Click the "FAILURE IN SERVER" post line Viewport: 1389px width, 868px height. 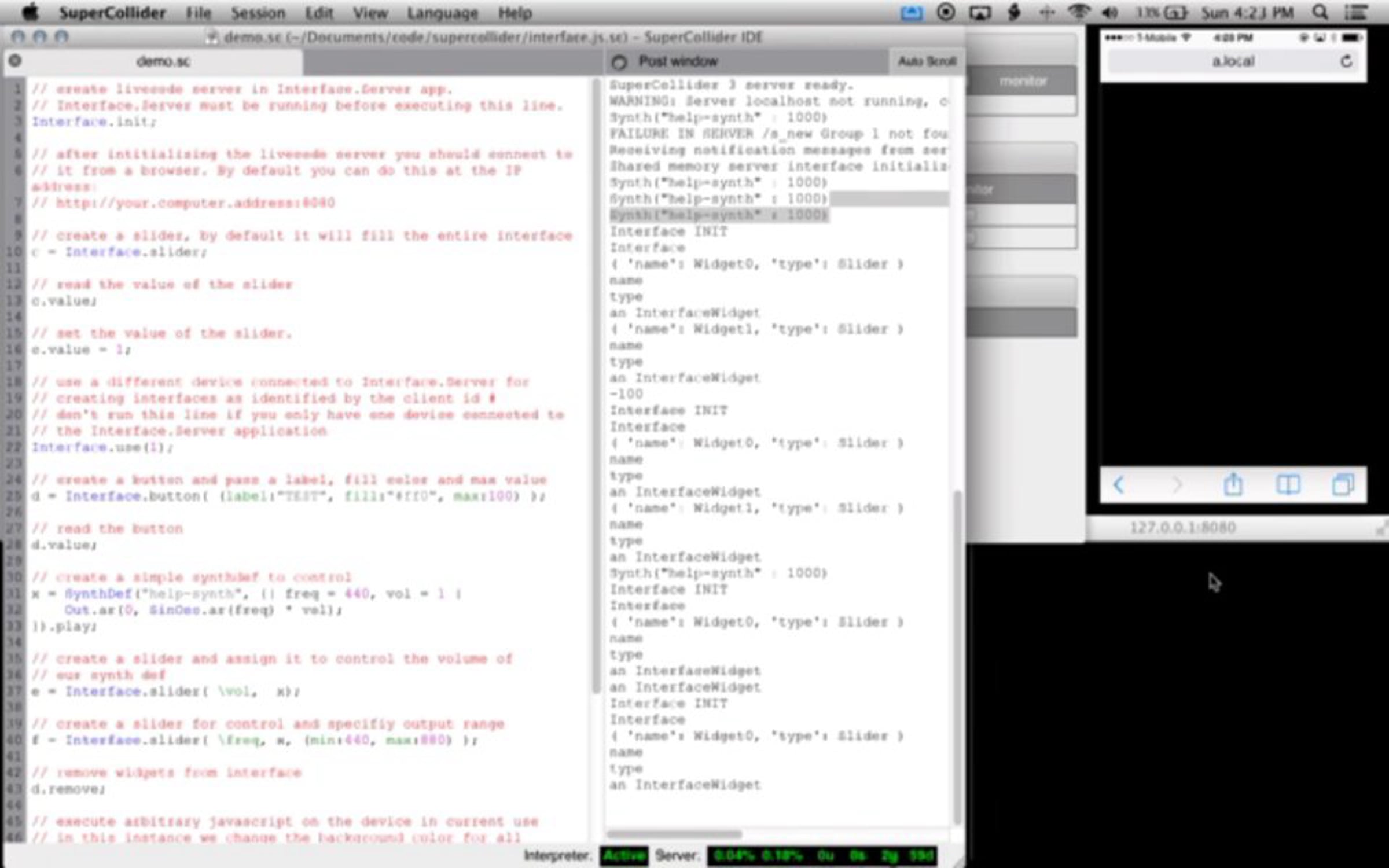pyautogui.click(x=779, y=134)
